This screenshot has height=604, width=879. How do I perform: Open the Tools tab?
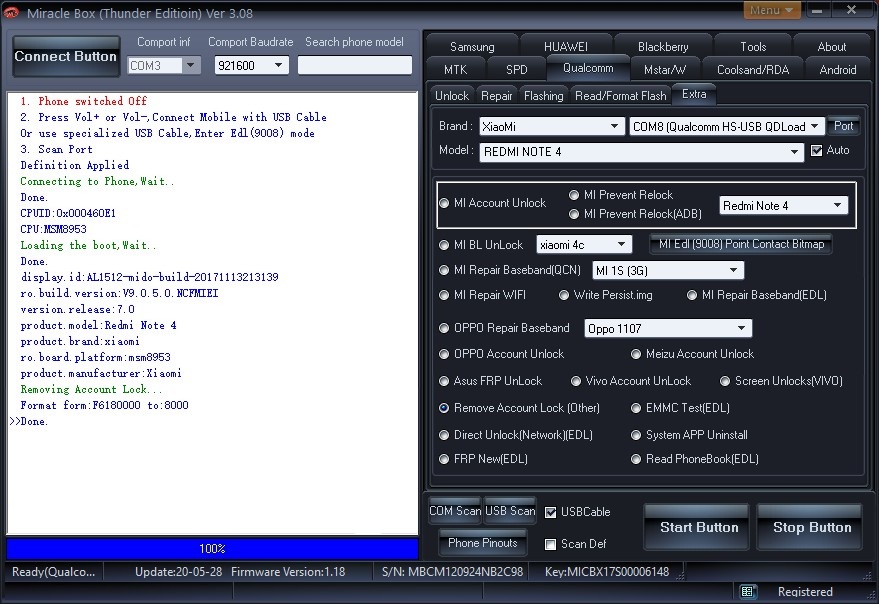pos(753,47)
